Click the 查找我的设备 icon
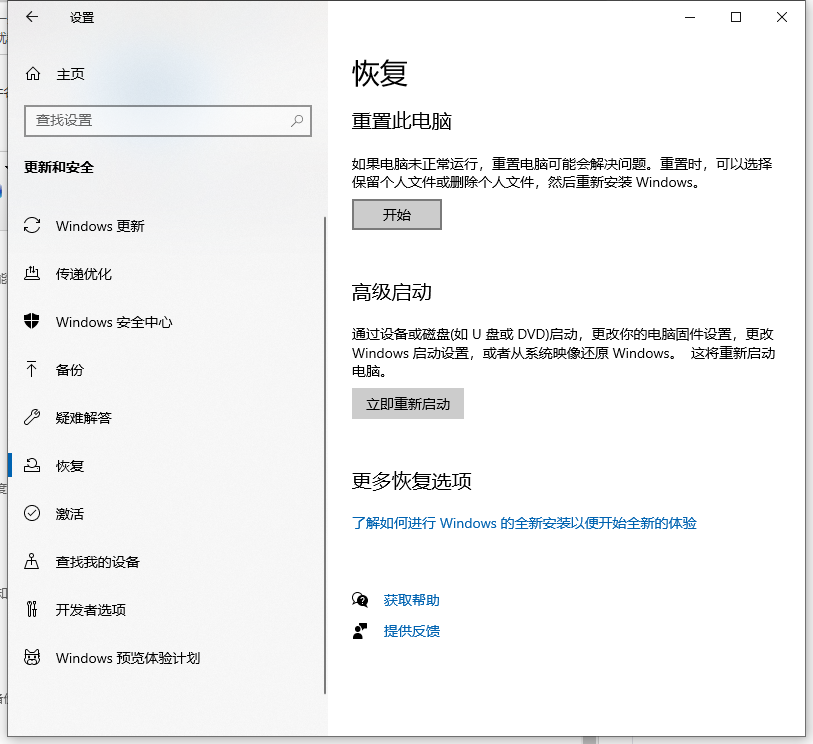The width and height of the screenshot is (813, 744). [33, 562]
